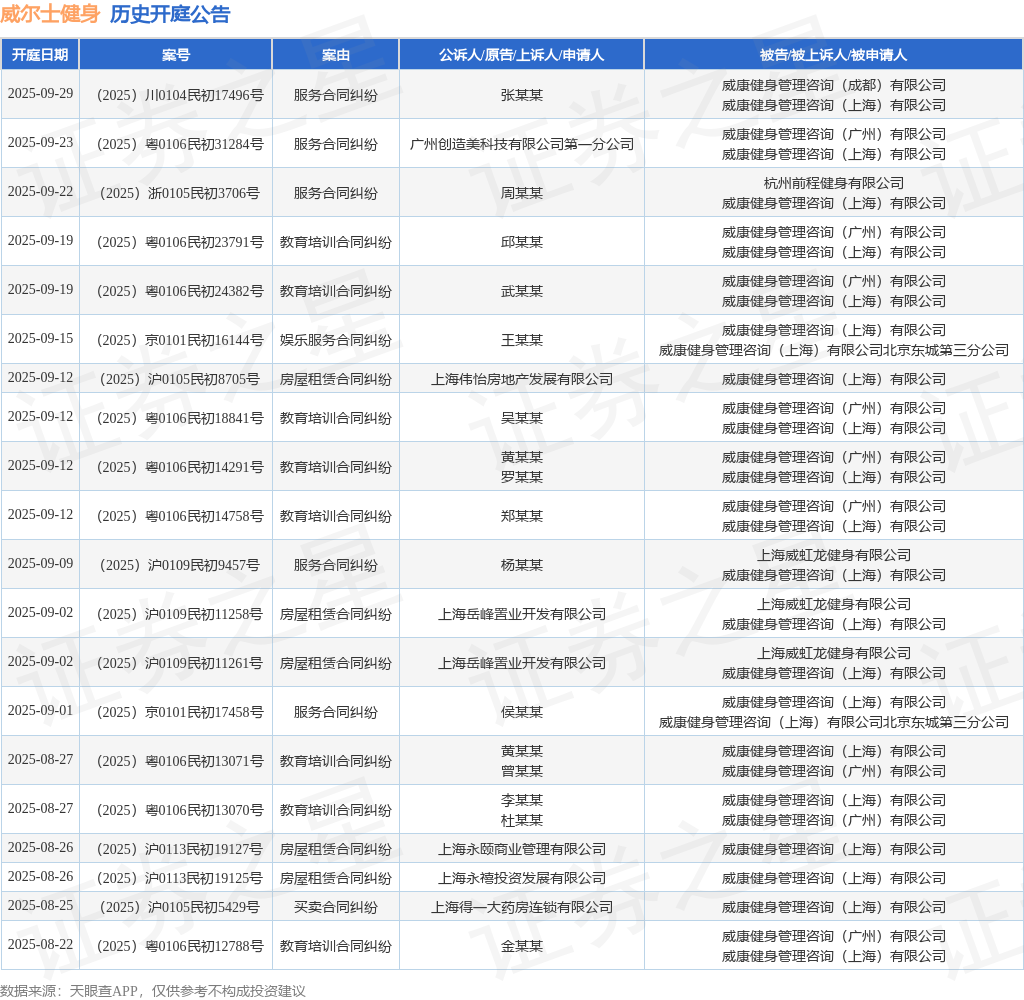
Task: Click case number (2025)川0104民初17496号
Action: (180, 95)
